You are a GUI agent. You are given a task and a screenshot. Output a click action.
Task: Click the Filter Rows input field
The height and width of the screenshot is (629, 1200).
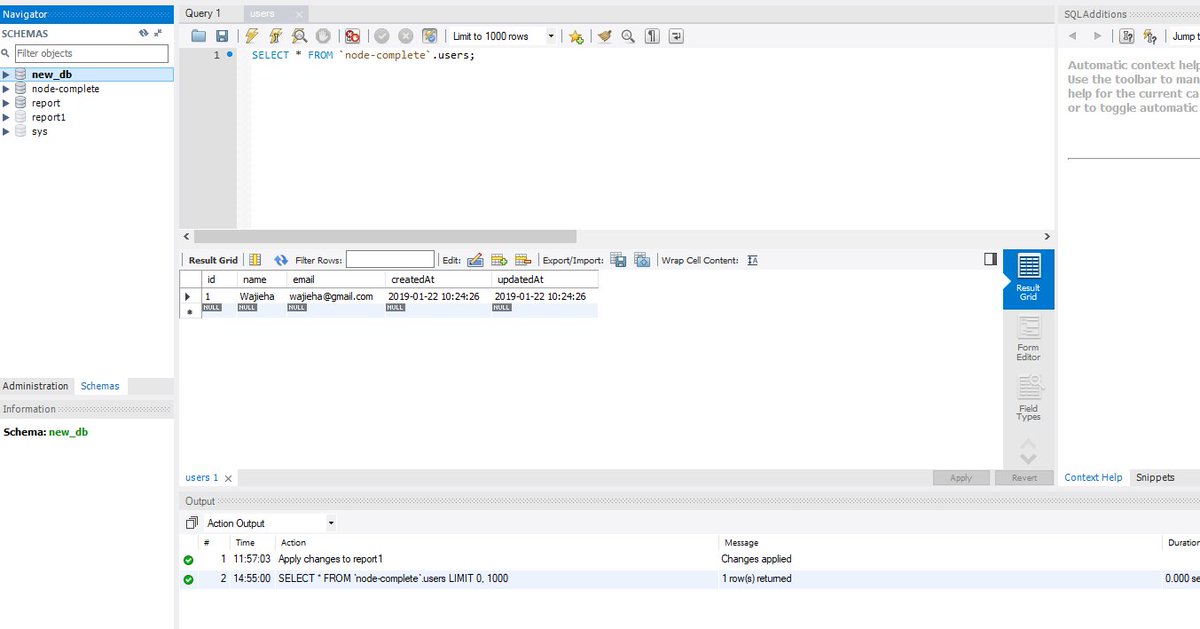390,260
